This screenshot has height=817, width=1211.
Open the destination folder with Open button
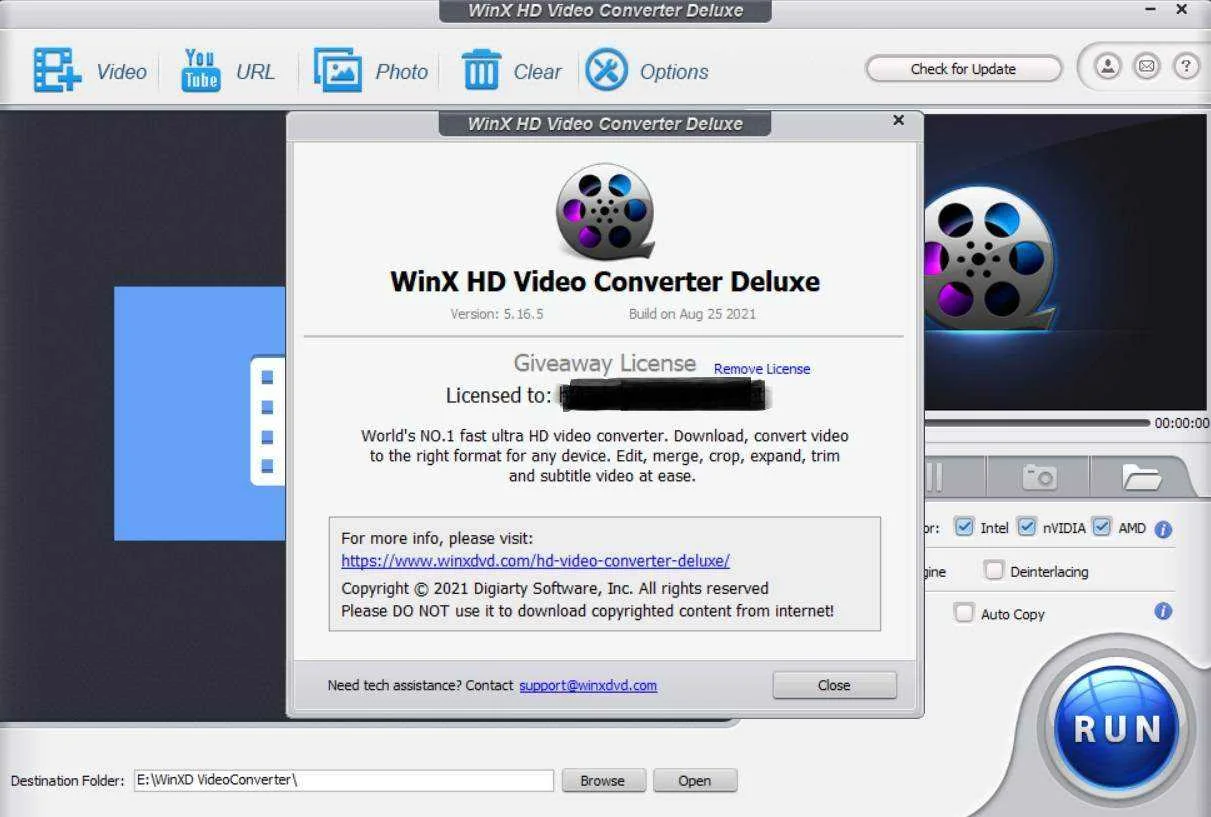click(x=695, y=781)
